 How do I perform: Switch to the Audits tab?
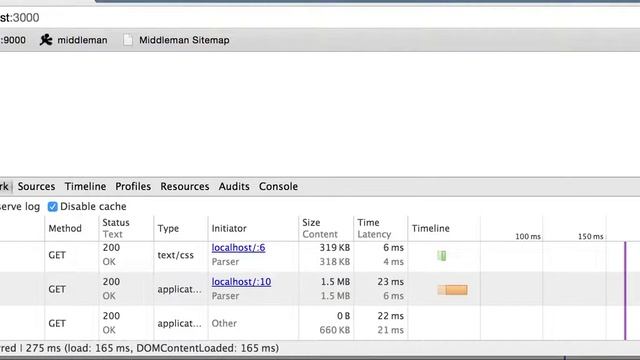tap(234, 187)
